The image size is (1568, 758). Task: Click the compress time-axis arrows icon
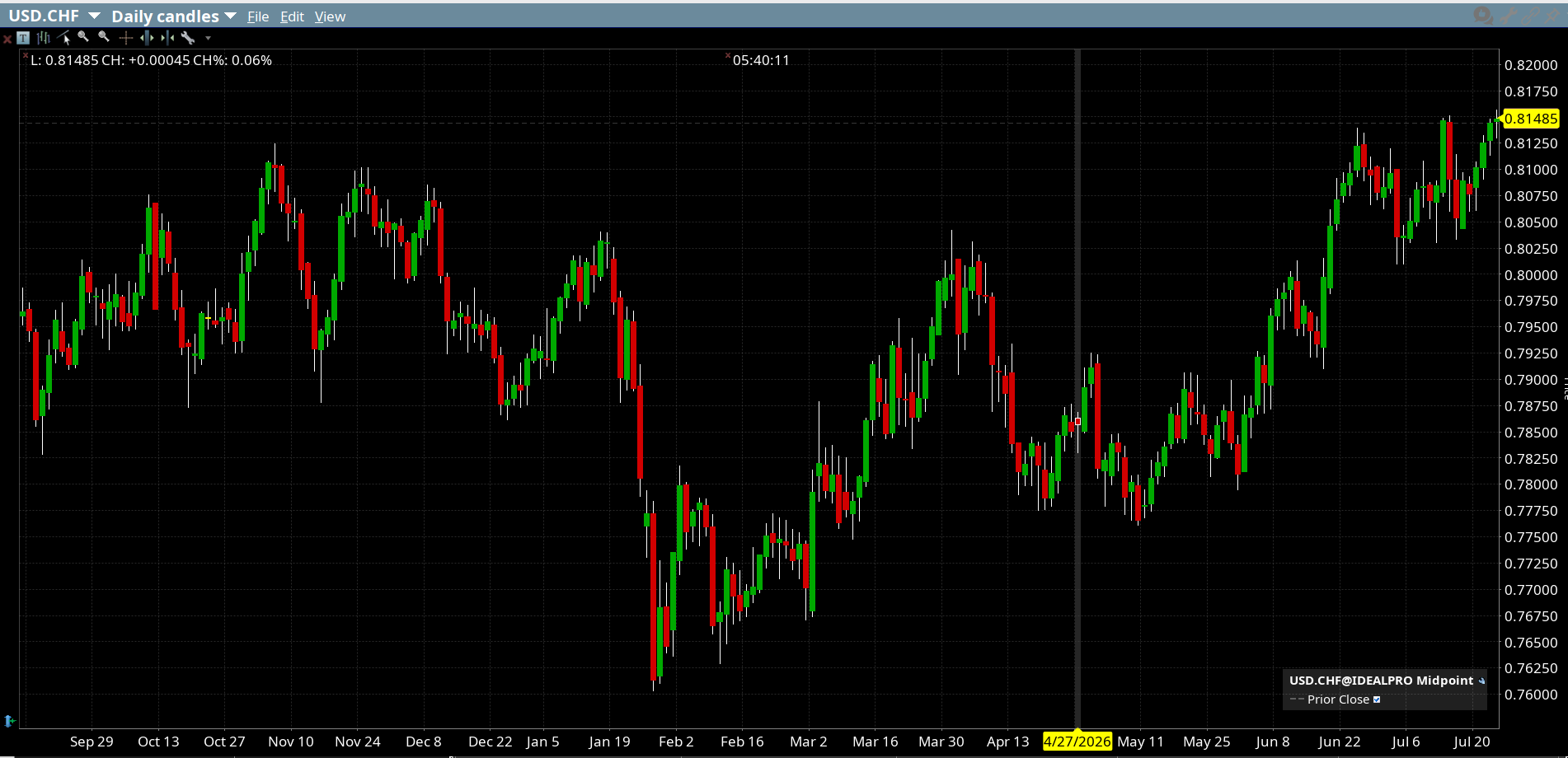(x=167, y=38)
